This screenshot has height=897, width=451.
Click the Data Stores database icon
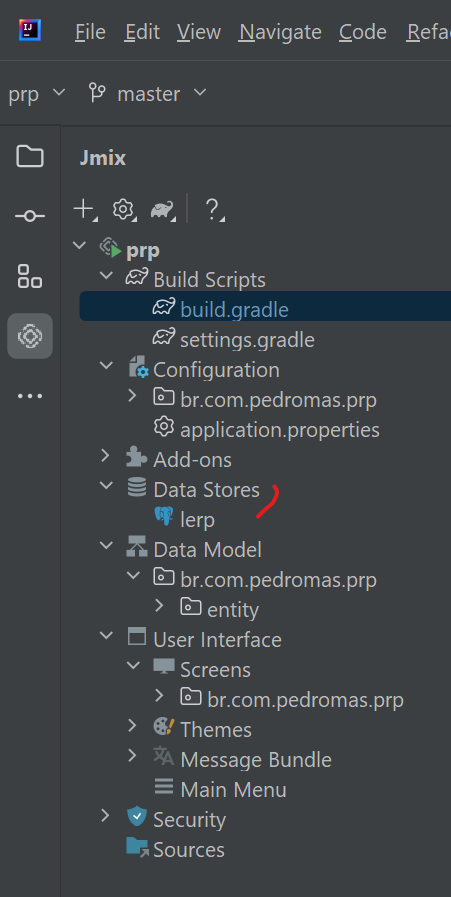click(x=137, y=488)
